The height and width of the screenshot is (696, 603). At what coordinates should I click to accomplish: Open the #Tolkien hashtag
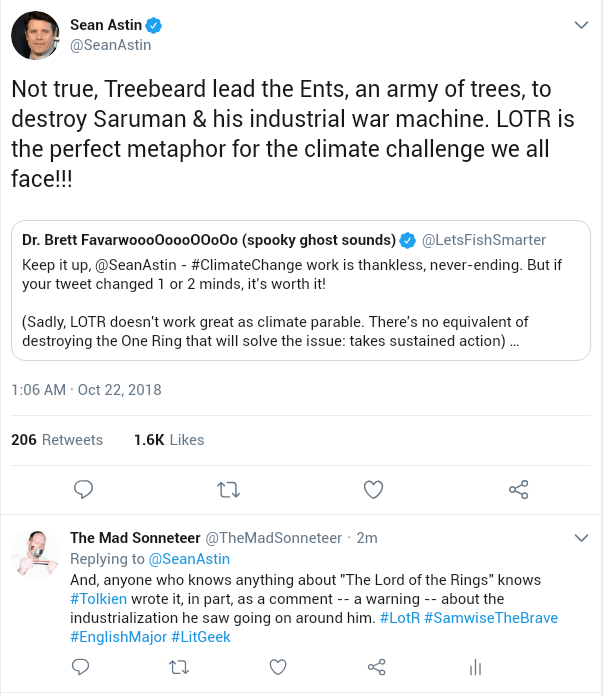point(103,599)
